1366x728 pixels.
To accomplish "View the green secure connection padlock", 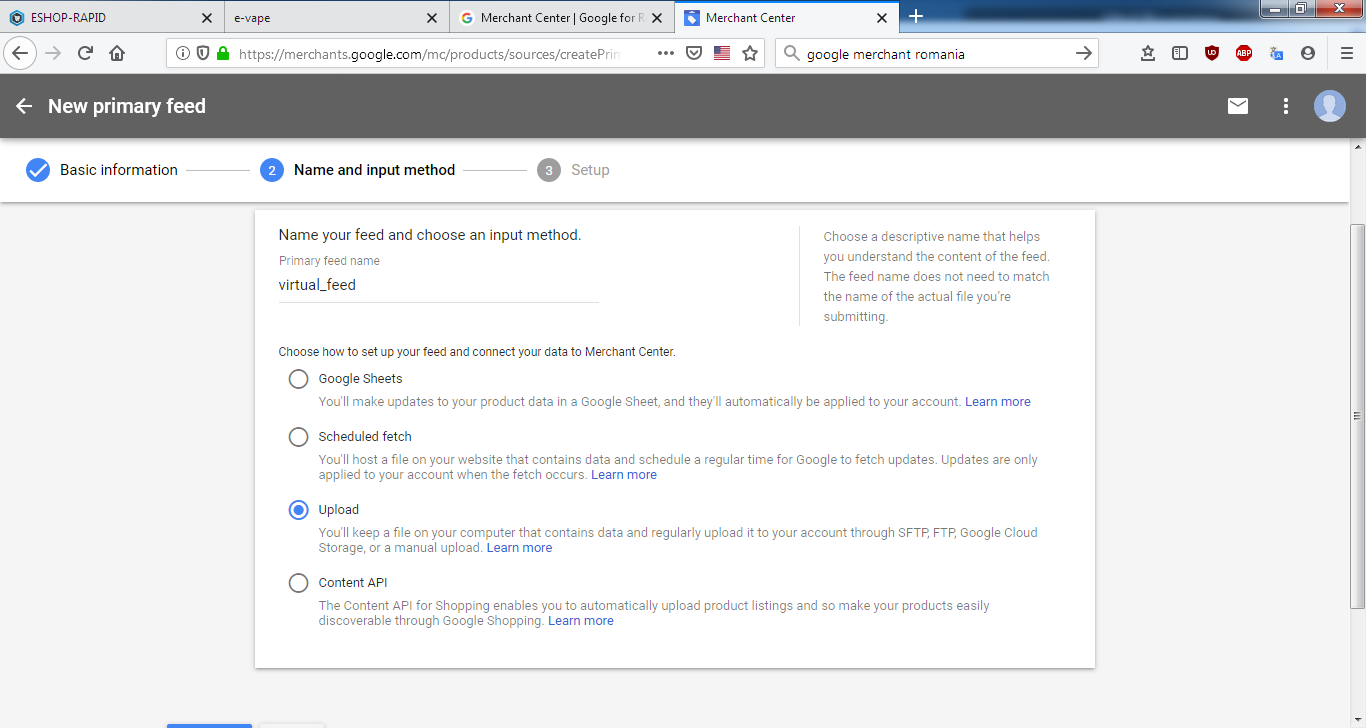I will [x=223, y=54].
